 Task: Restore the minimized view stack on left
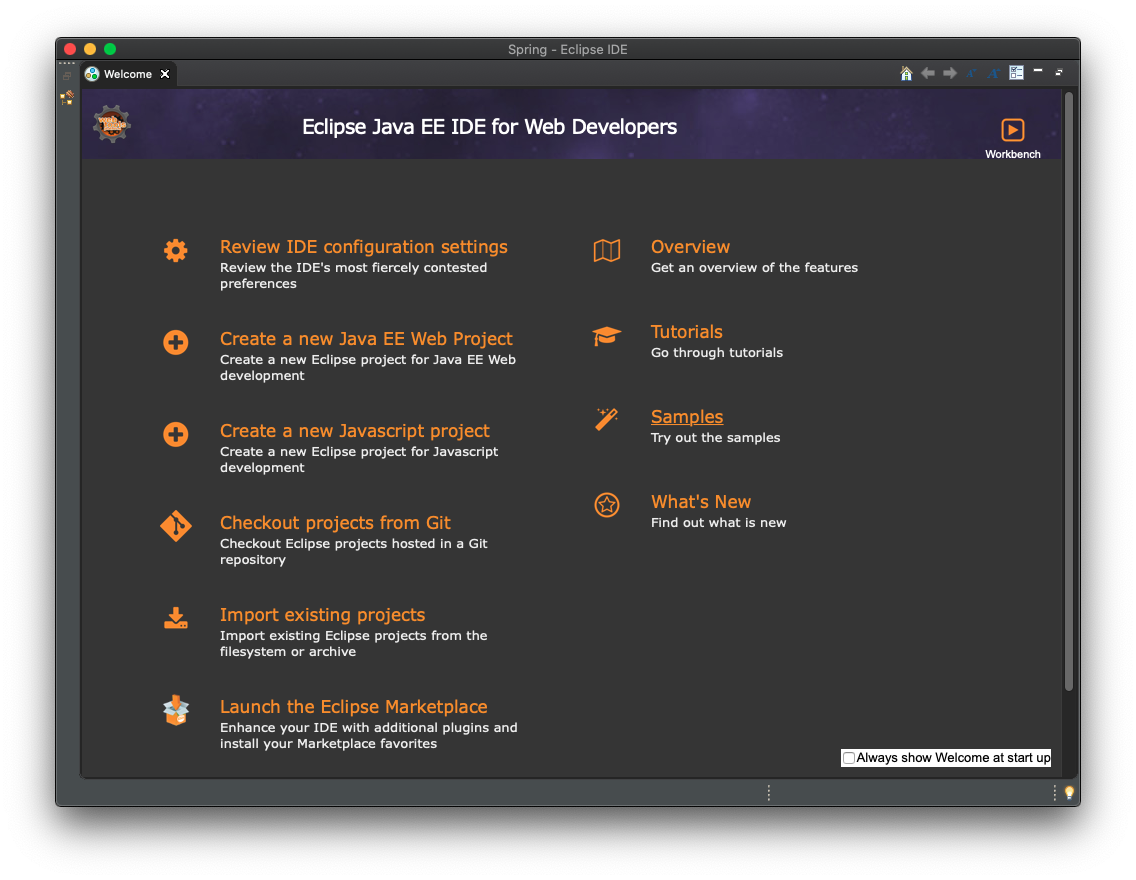click(67, 76)
